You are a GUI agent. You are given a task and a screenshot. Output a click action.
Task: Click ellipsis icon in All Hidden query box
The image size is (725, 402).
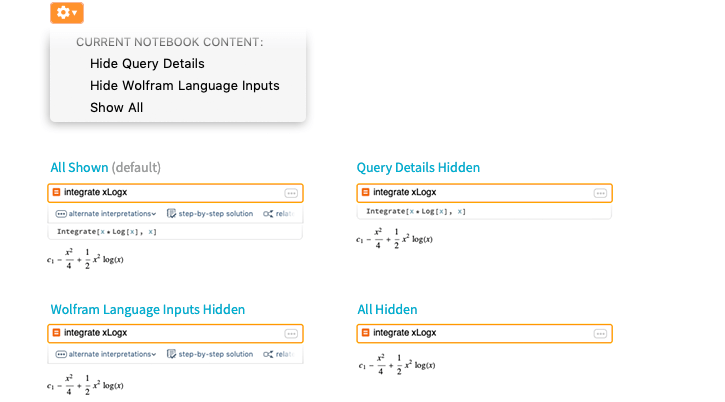[600, 334]
